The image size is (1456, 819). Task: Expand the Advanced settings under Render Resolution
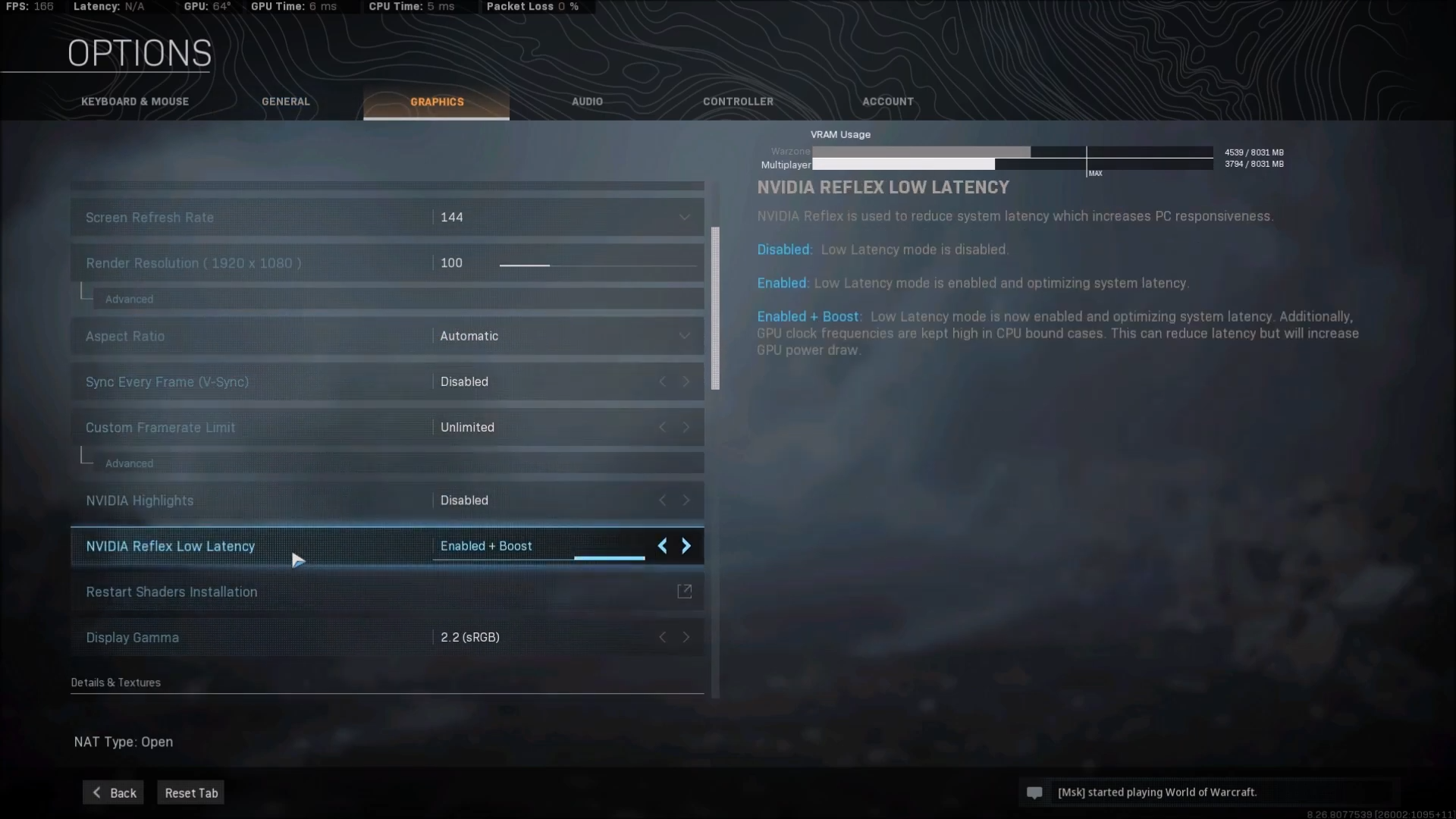[129, 298]
